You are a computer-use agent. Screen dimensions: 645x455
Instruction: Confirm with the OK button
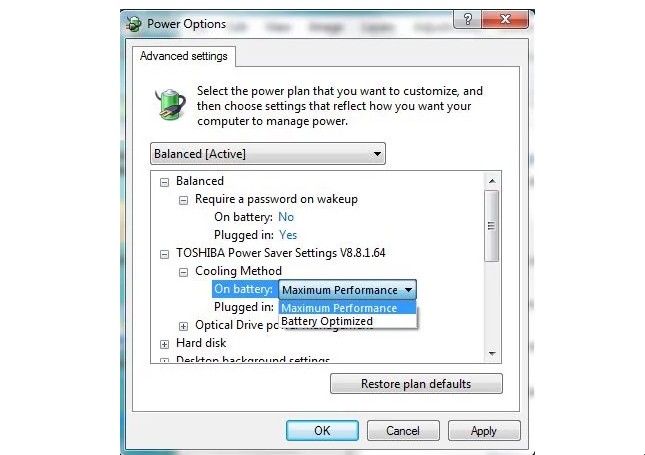coord(322,430)
